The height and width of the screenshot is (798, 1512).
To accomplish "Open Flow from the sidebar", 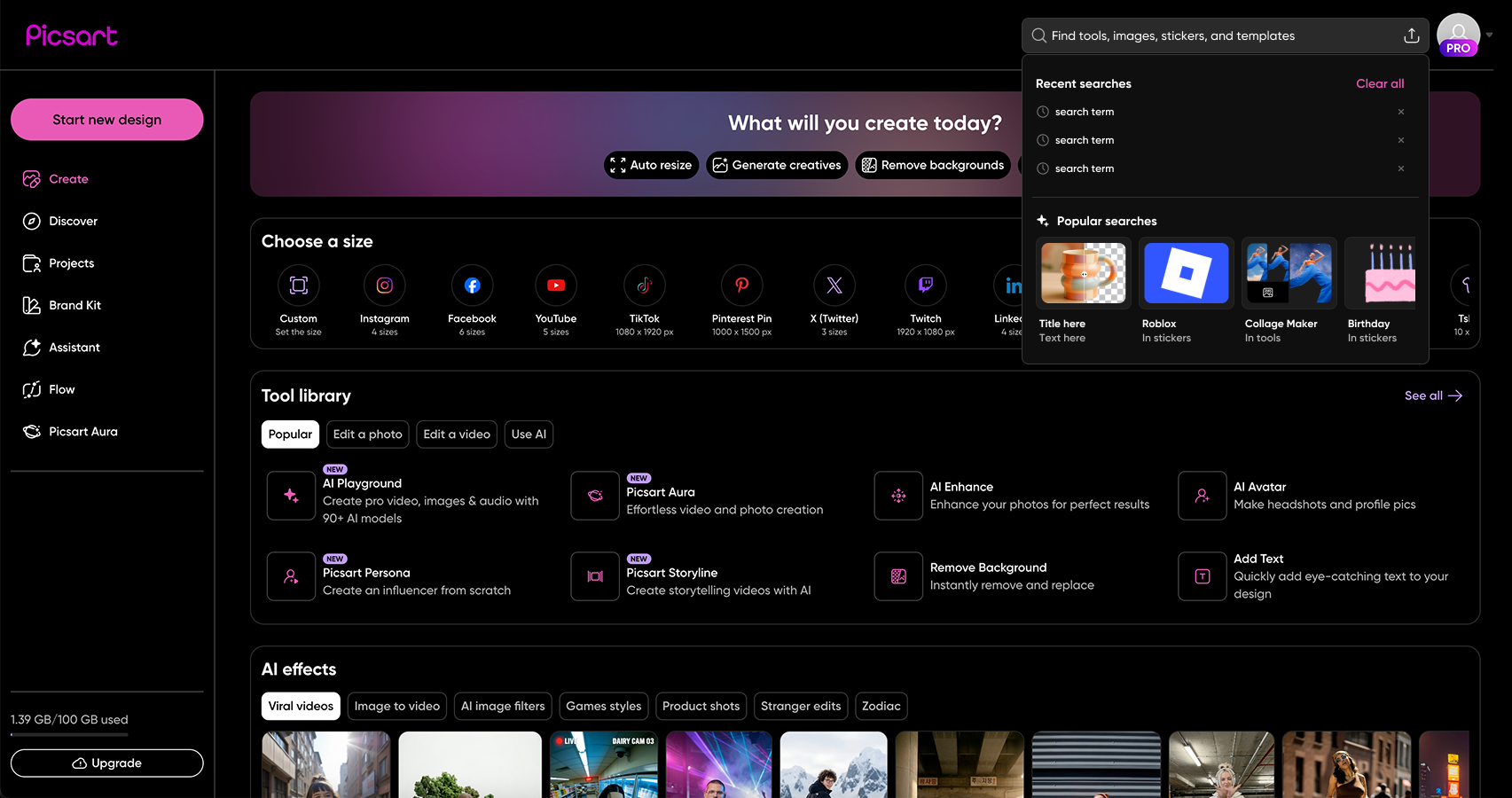I will point(62,389).
